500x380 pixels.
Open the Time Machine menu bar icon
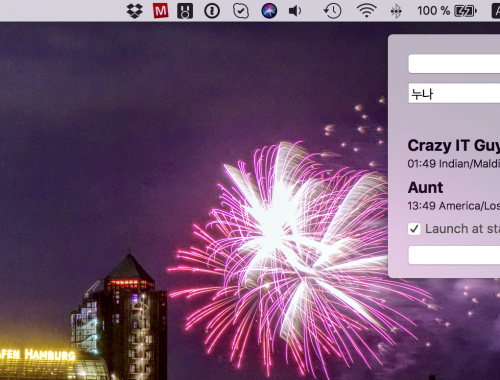pos(333,11)
